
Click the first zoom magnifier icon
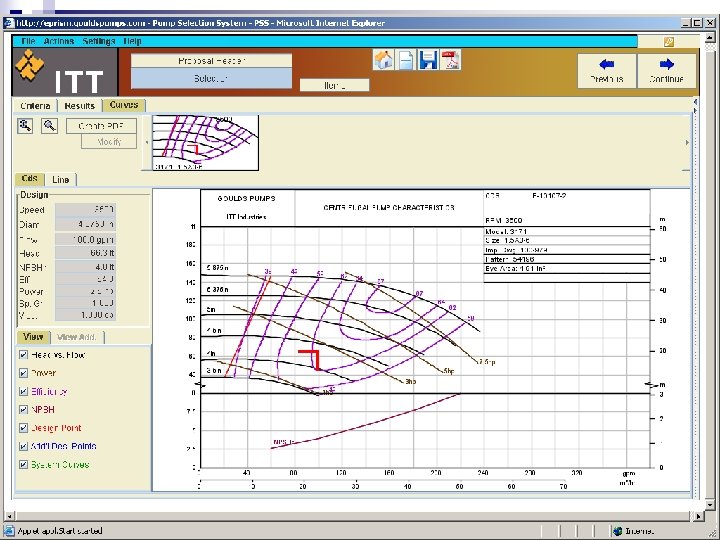click(25, 125)
